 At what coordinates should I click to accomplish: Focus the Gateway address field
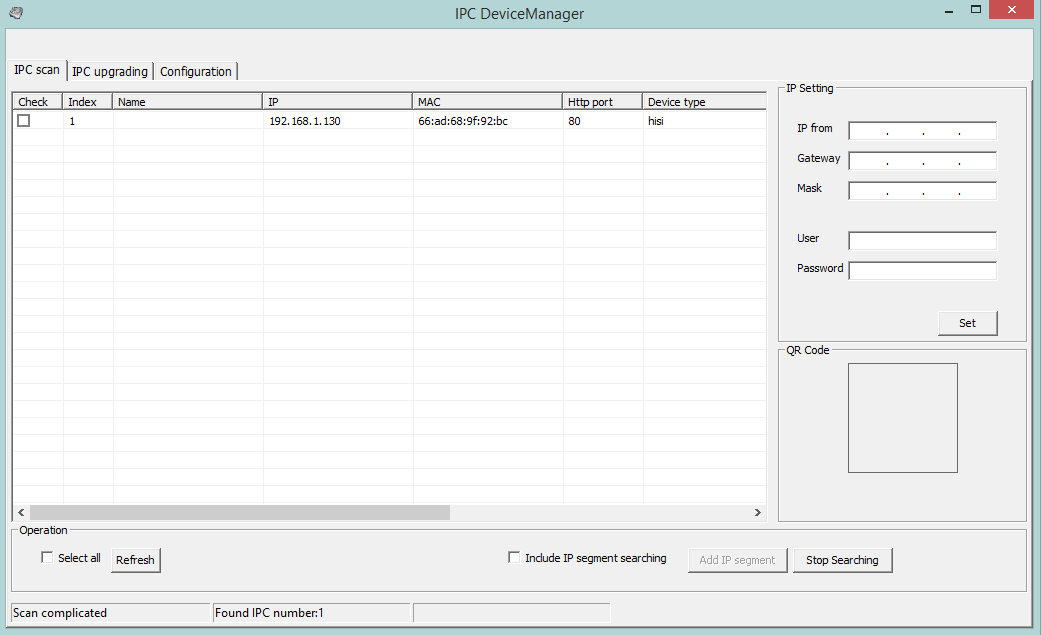coord(922,161)
